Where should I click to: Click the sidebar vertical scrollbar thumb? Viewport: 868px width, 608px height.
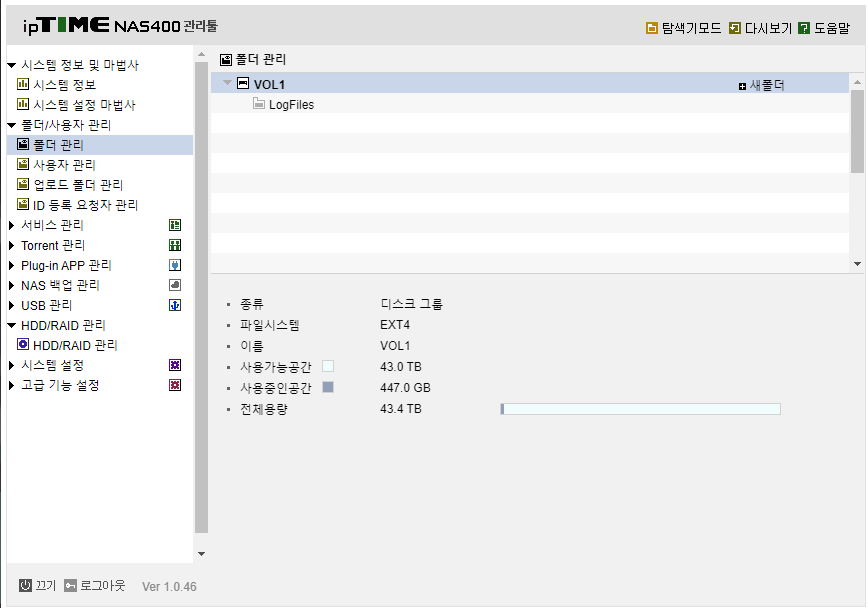[202, 297]
